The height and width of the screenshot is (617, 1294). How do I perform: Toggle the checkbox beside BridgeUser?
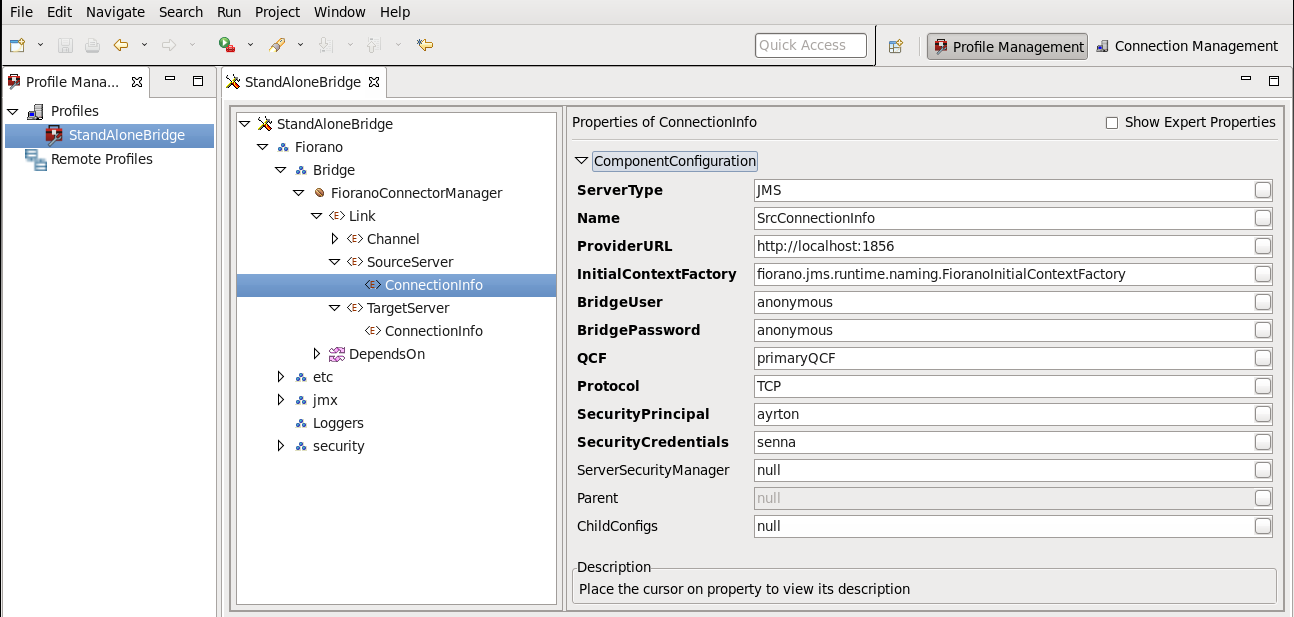pos(1263,302)
